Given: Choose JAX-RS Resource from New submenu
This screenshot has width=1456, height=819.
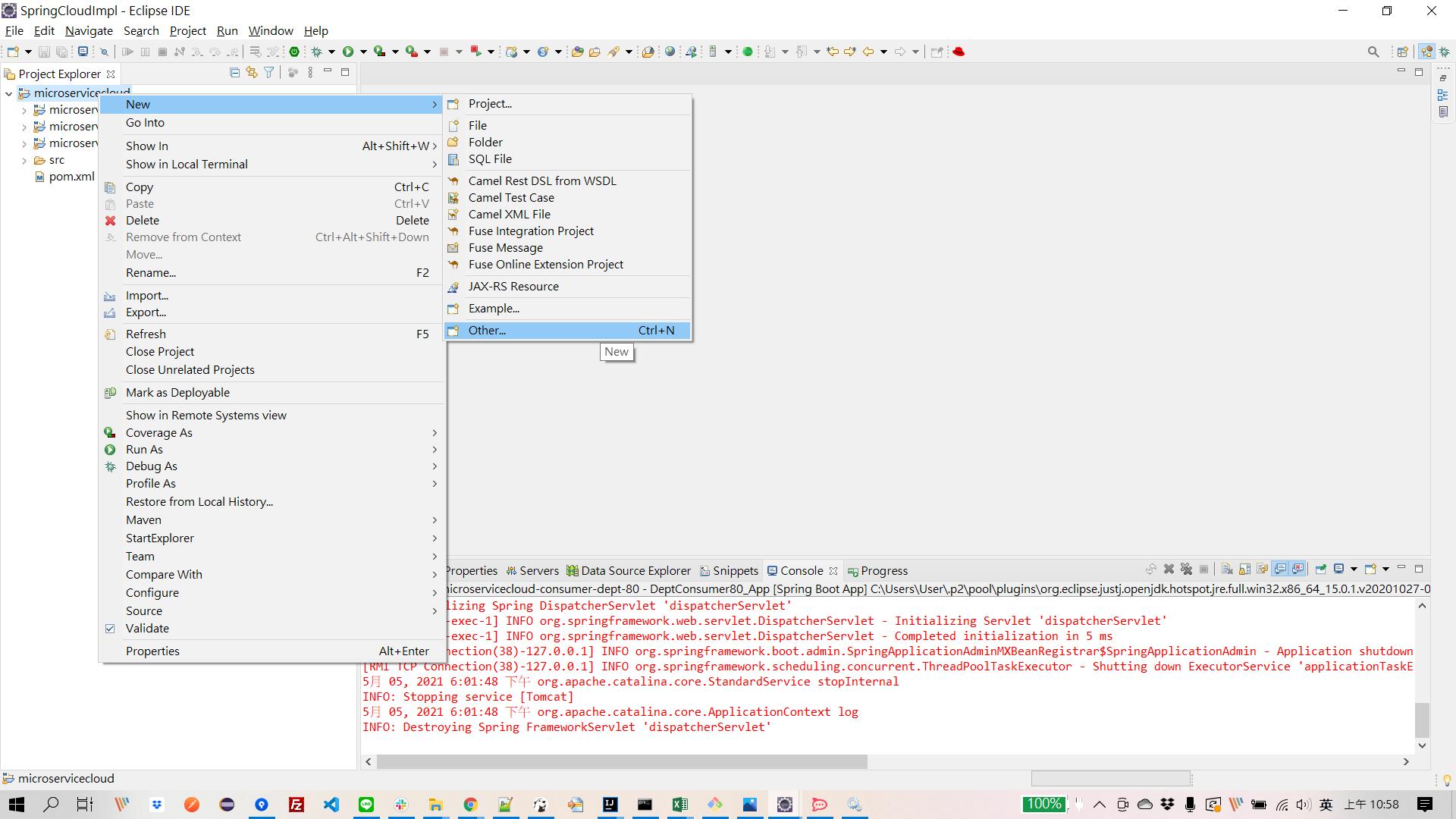Looking at the screenshot, I should [568, 287].
